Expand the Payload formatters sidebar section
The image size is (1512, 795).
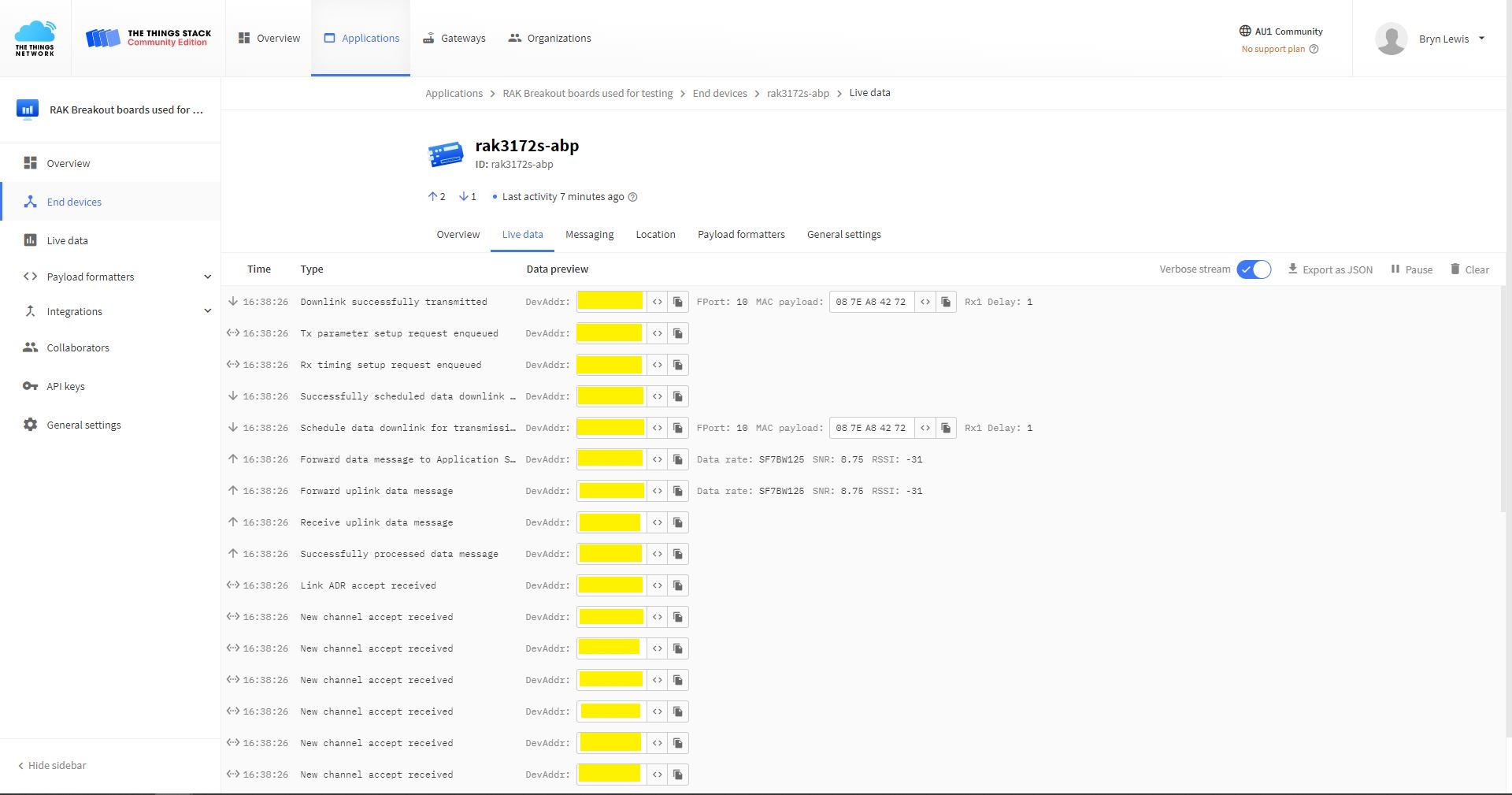point(207,277)
